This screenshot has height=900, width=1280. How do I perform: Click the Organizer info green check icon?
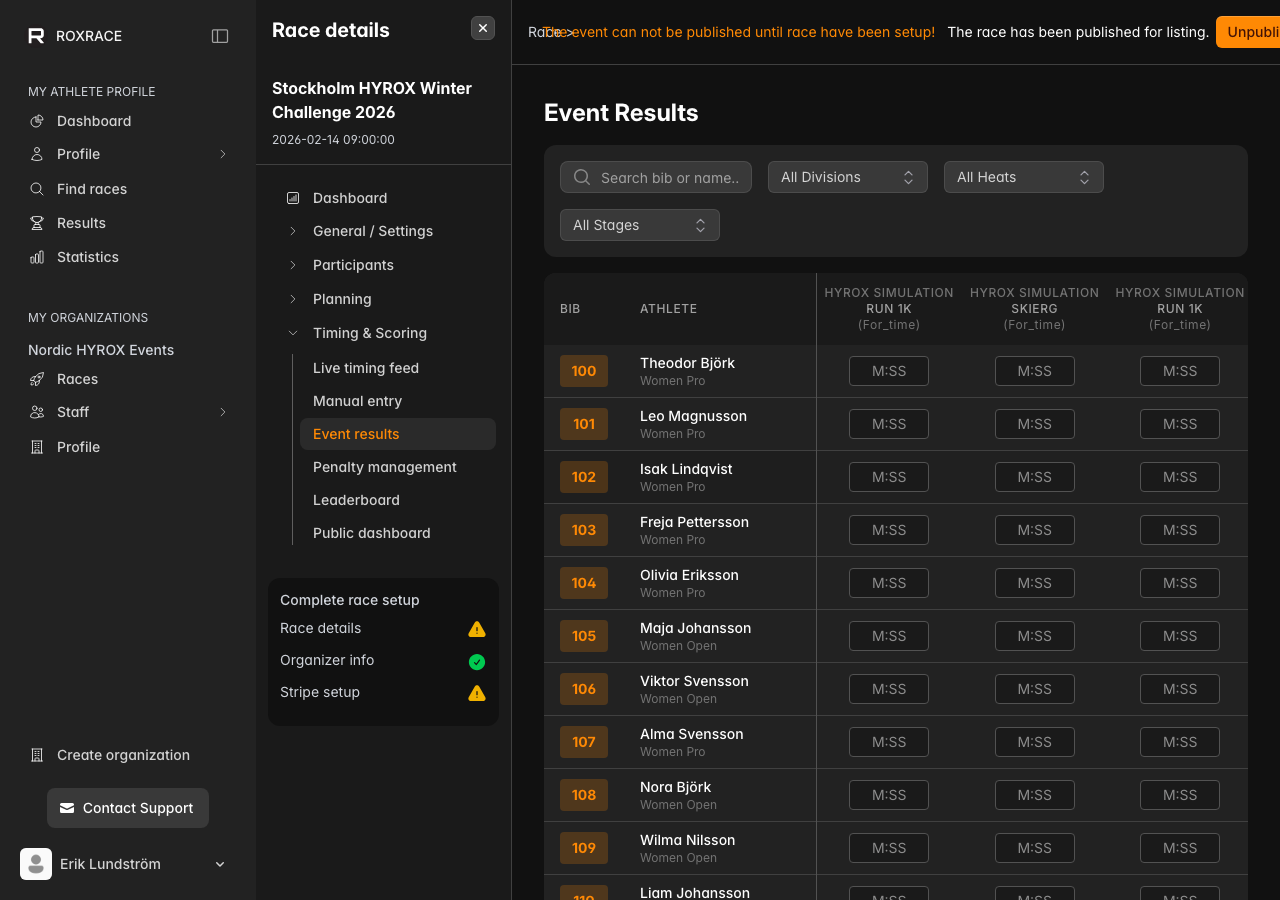(x=477, y=661)
